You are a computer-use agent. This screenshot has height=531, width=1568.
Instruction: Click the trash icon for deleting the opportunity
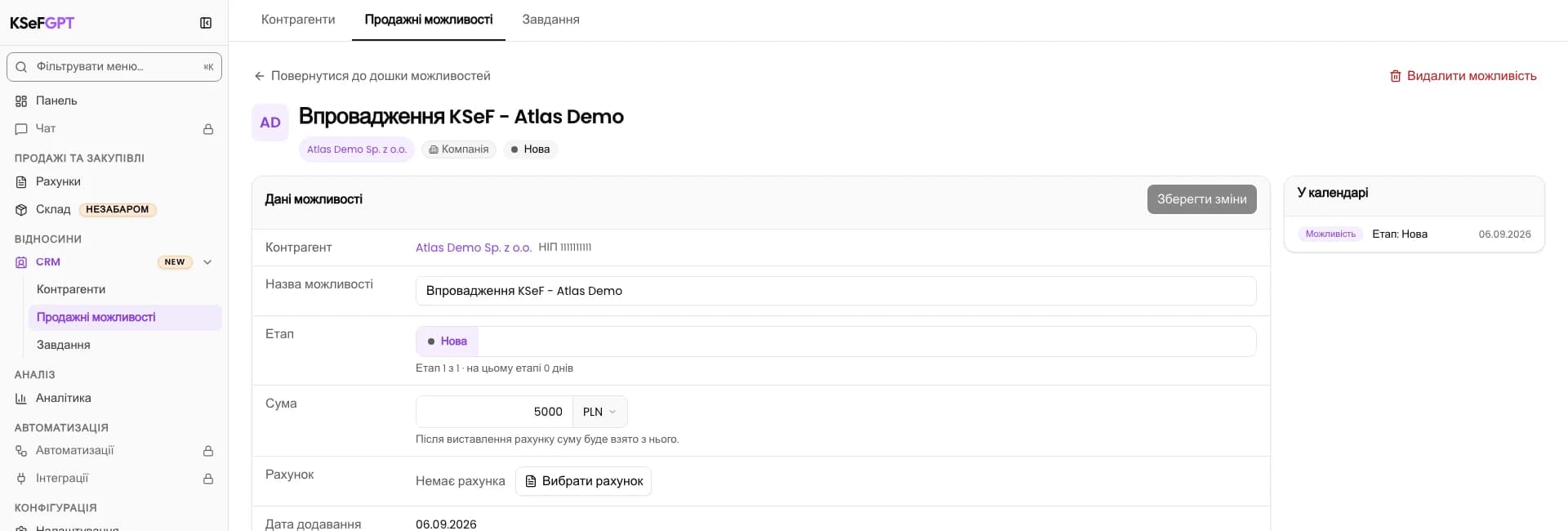click(x=1396, y=76)
